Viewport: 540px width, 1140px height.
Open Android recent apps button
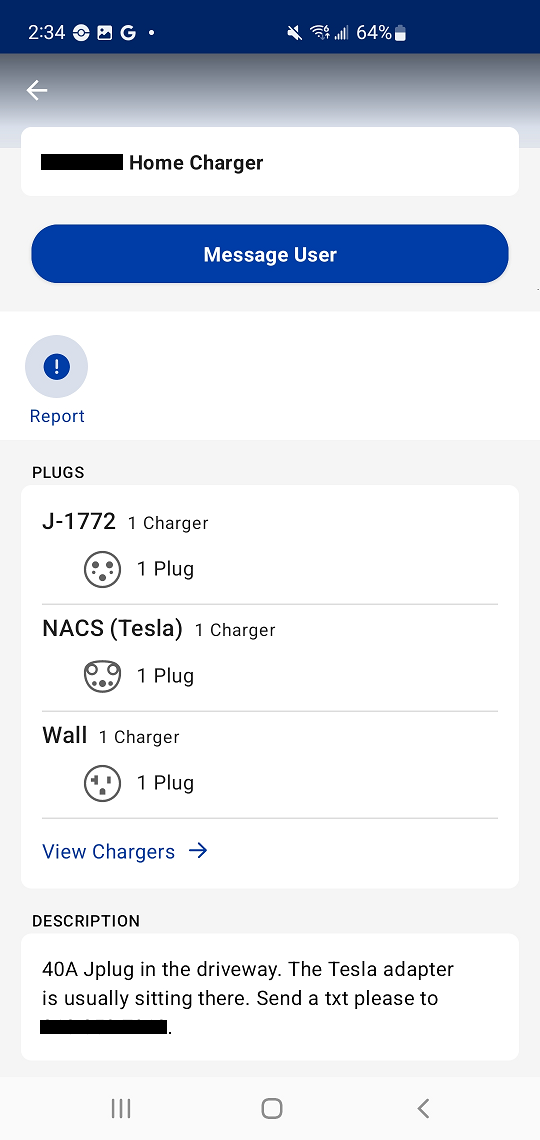(121, 1108)
